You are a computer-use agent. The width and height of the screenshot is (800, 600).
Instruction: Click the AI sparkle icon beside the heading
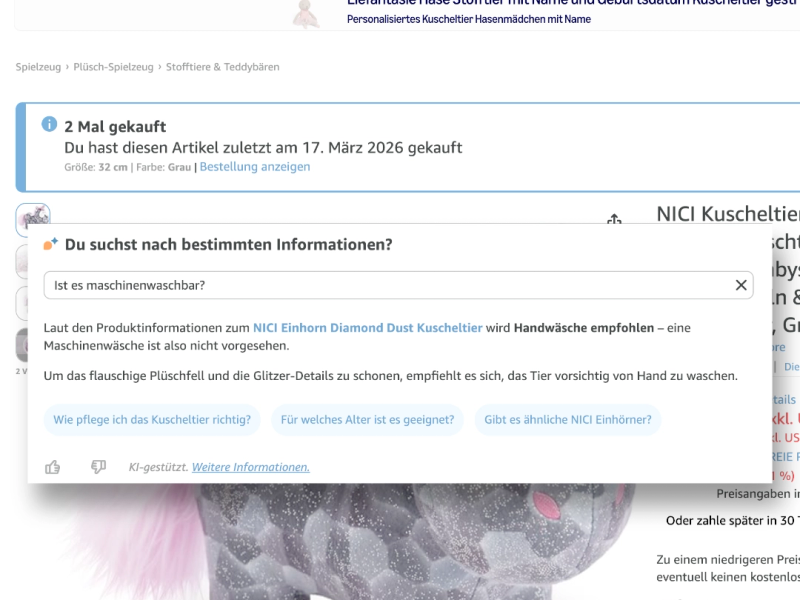[x=51, y=244]
